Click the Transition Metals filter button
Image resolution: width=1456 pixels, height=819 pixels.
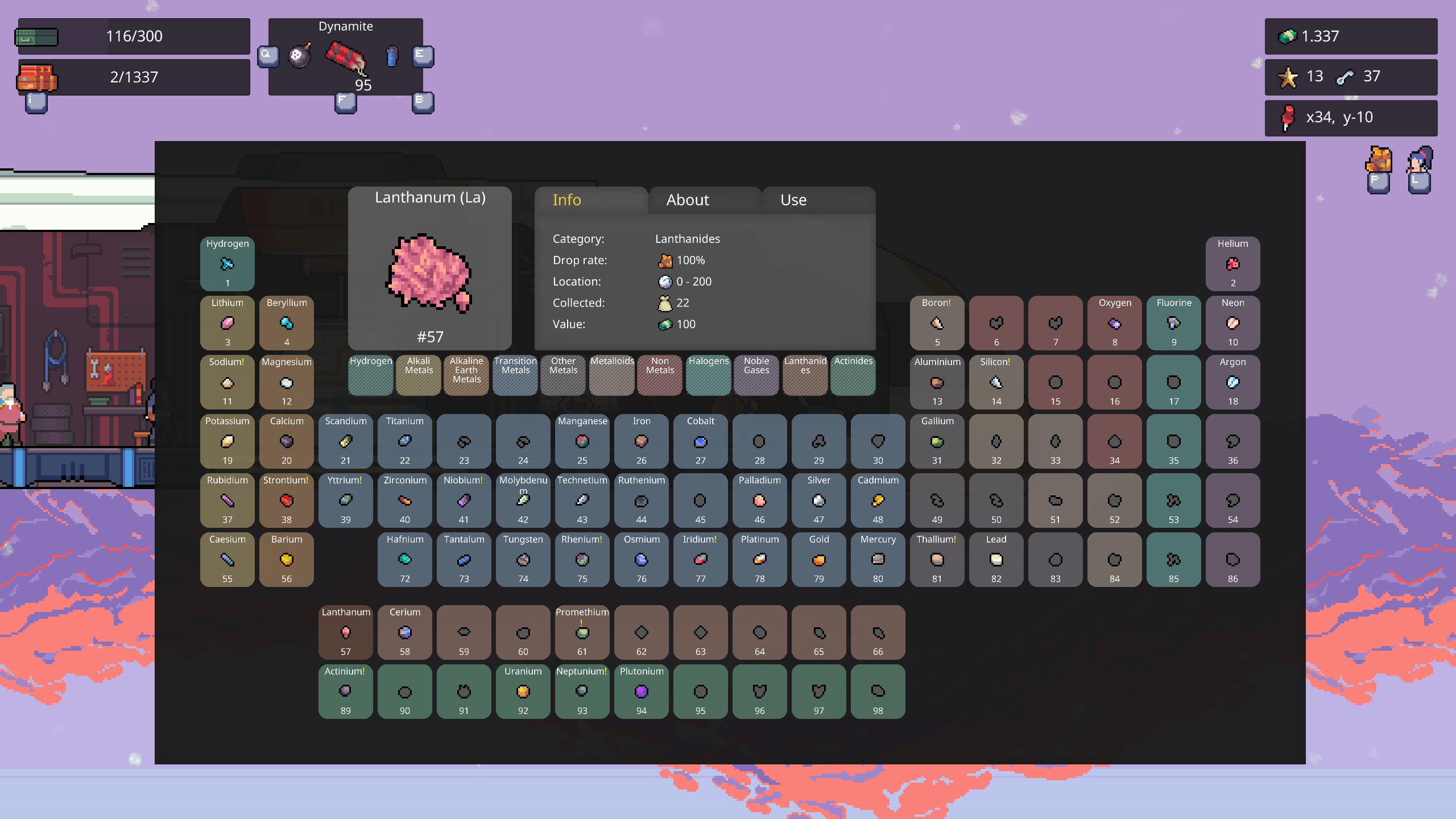click(x=515, y=374)
